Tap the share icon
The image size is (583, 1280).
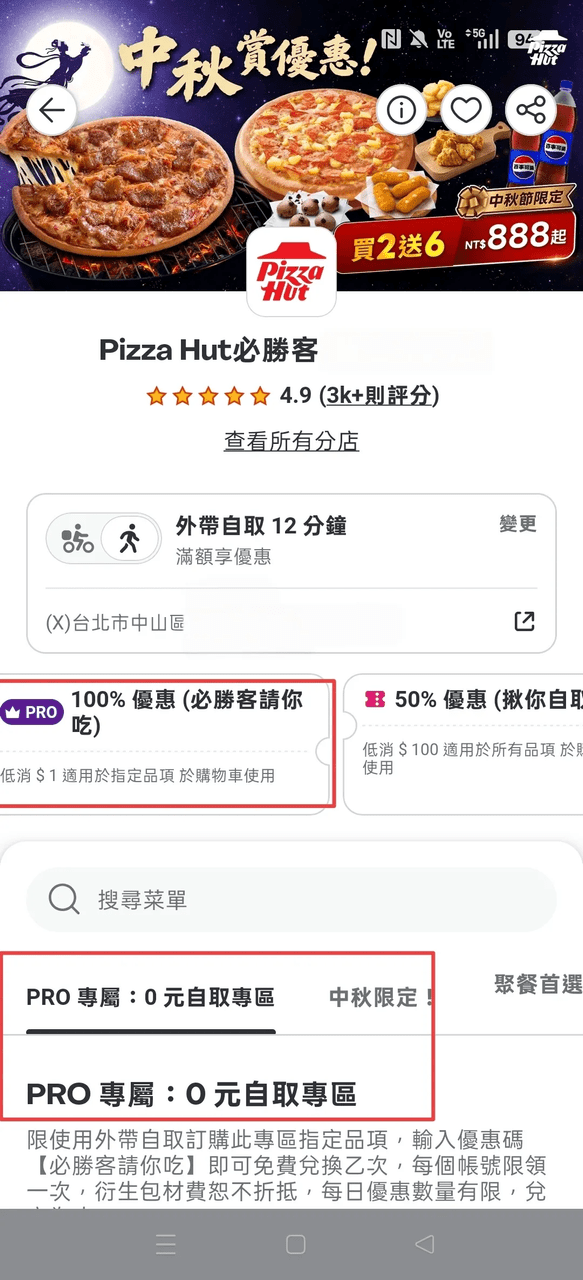(531, 111)
